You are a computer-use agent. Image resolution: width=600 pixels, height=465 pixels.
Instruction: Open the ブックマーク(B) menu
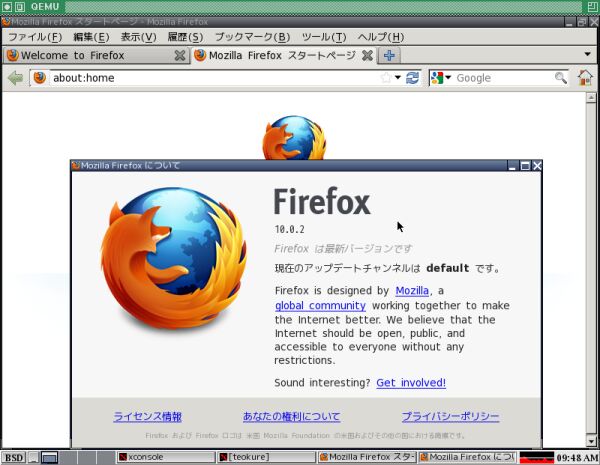click(x=252, y=37)
